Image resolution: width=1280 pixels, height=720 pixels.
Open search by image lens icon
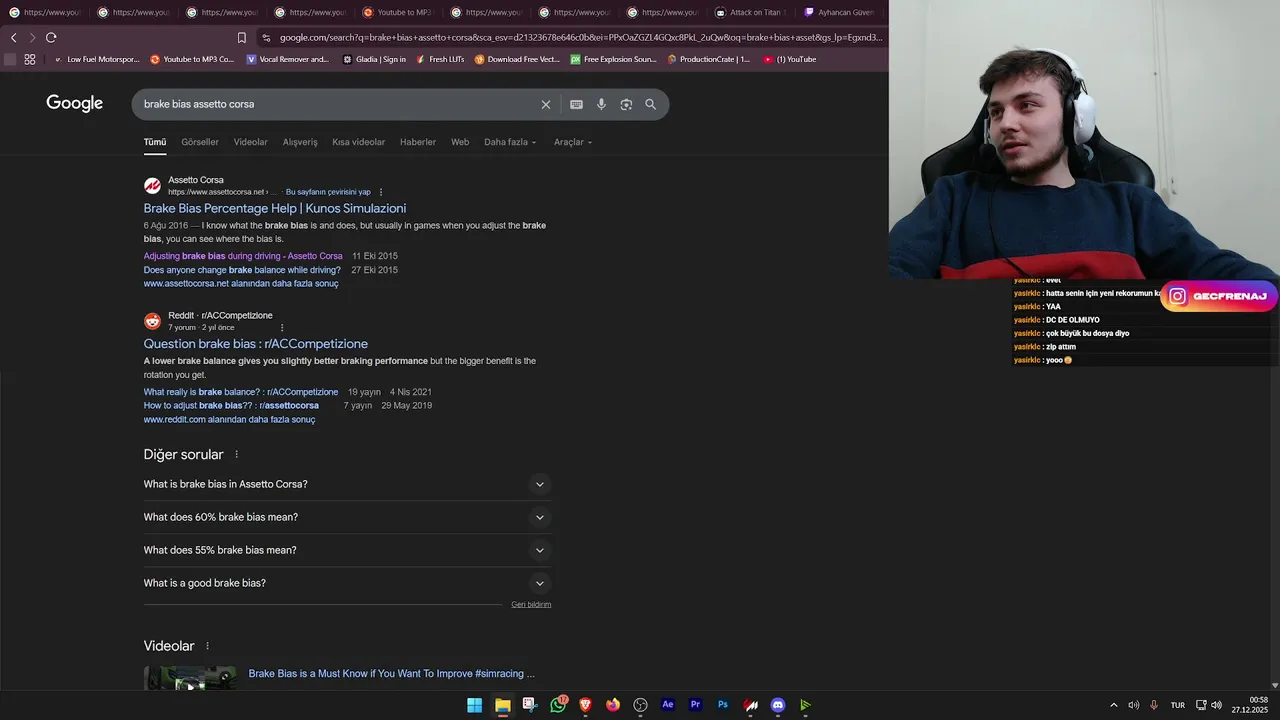pos(626,104)
